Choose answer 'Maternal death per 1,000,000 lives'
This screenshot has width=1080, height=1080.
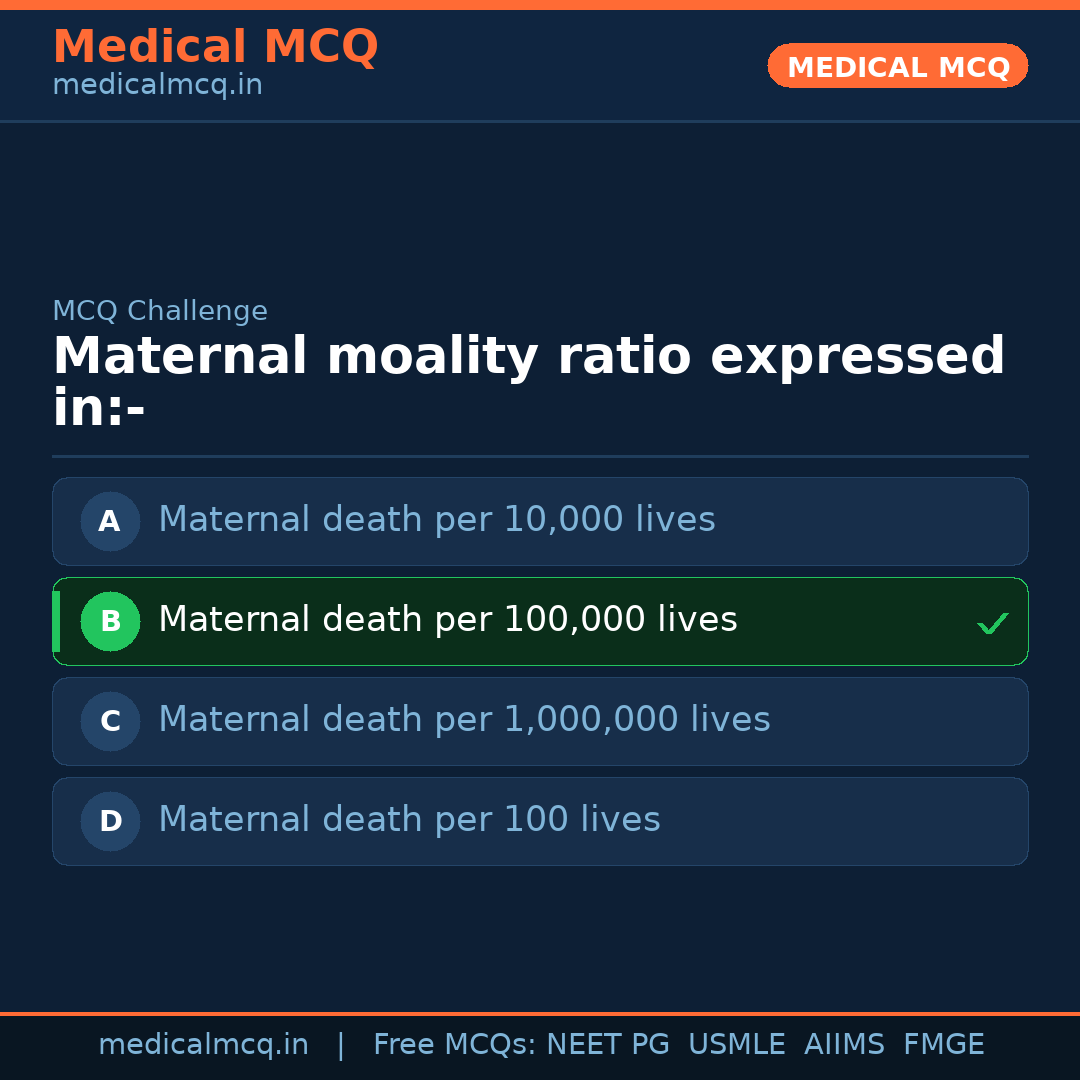point(464,720)
